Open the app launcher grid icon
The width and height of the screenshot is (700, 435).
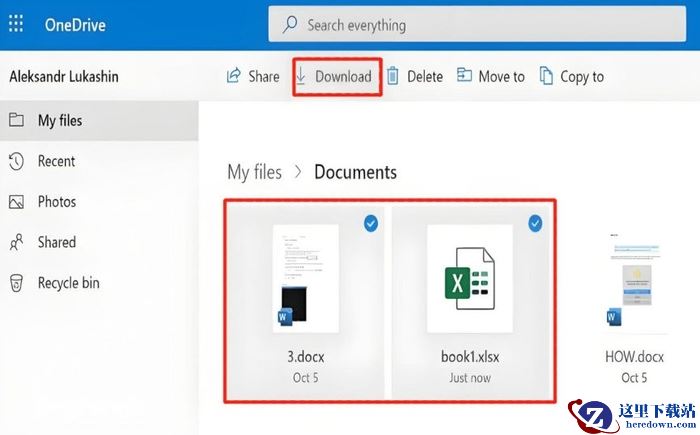pyautogui.click(x=16, y=23)
